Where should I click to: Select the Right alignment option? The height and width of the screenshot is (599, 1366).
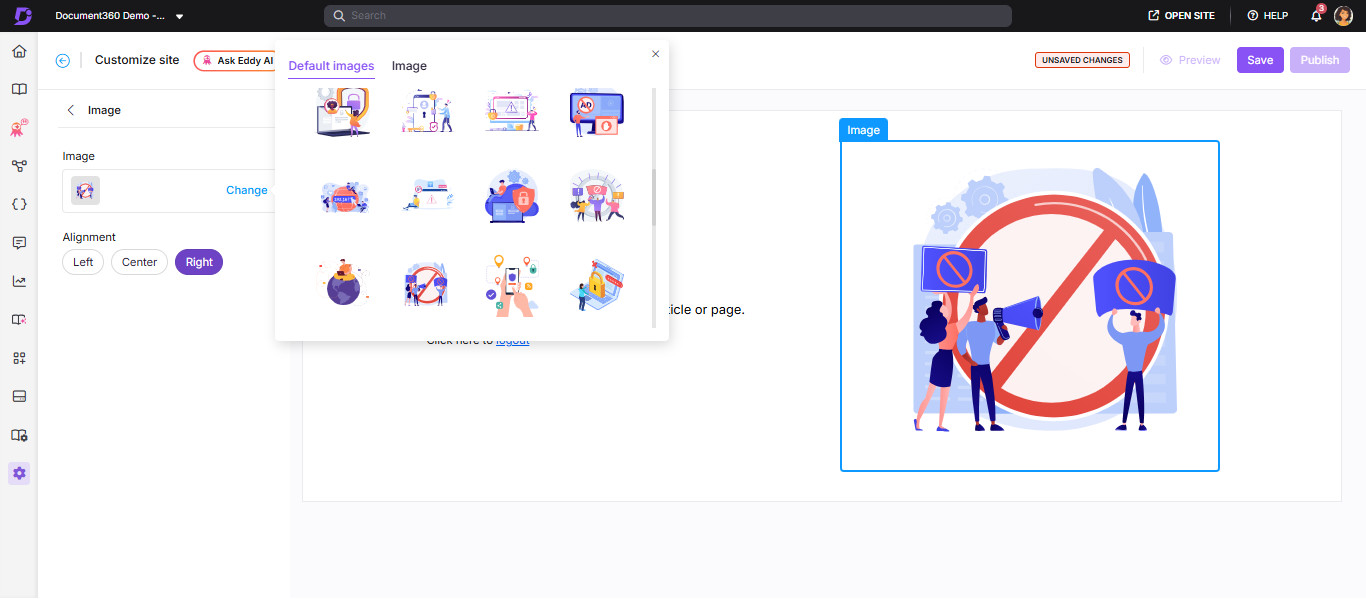199,262
